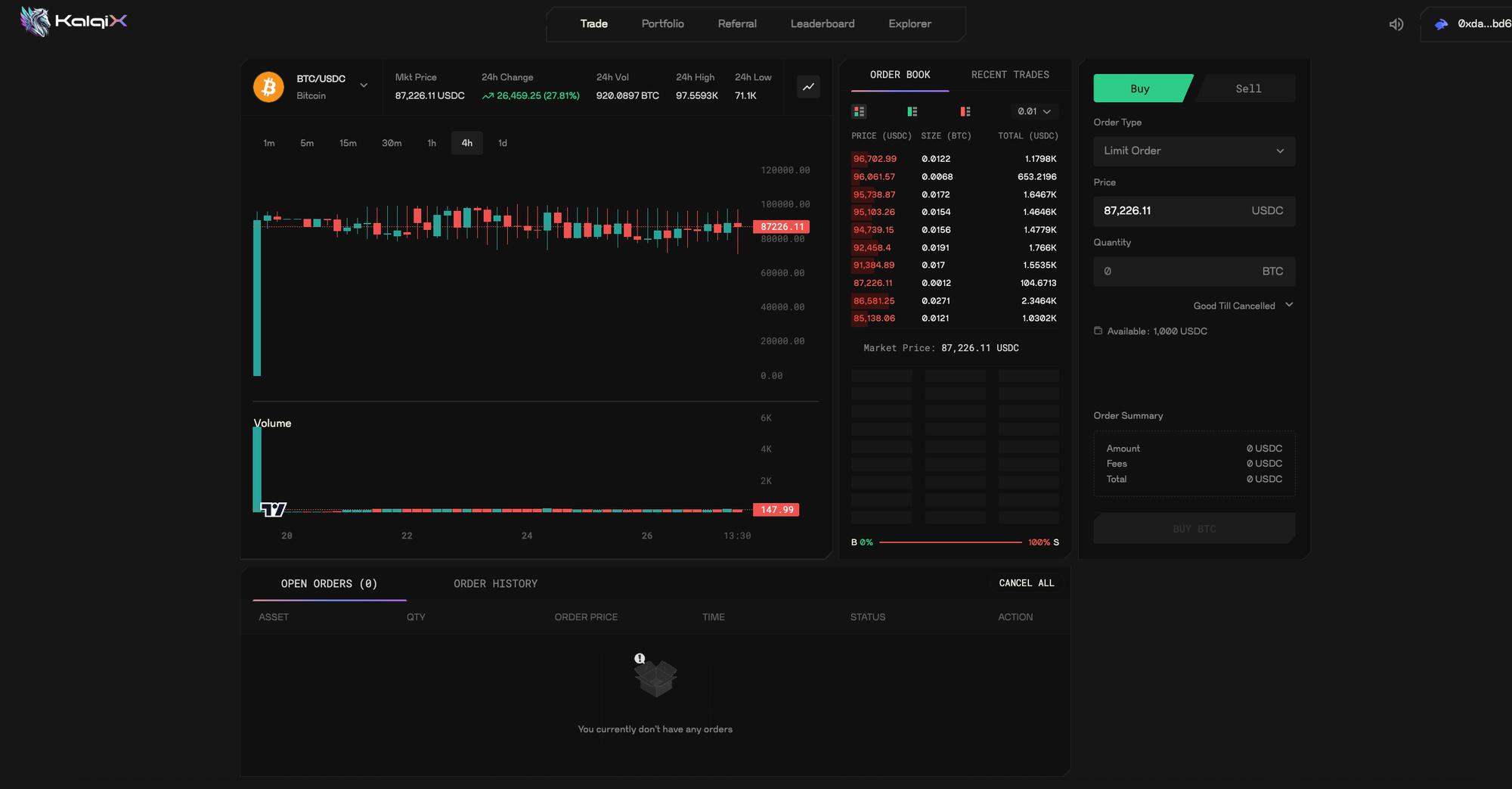Open the 0.01 price grouping dropdown
This screenshot has height=789, width=1512.
[1033, 112]
